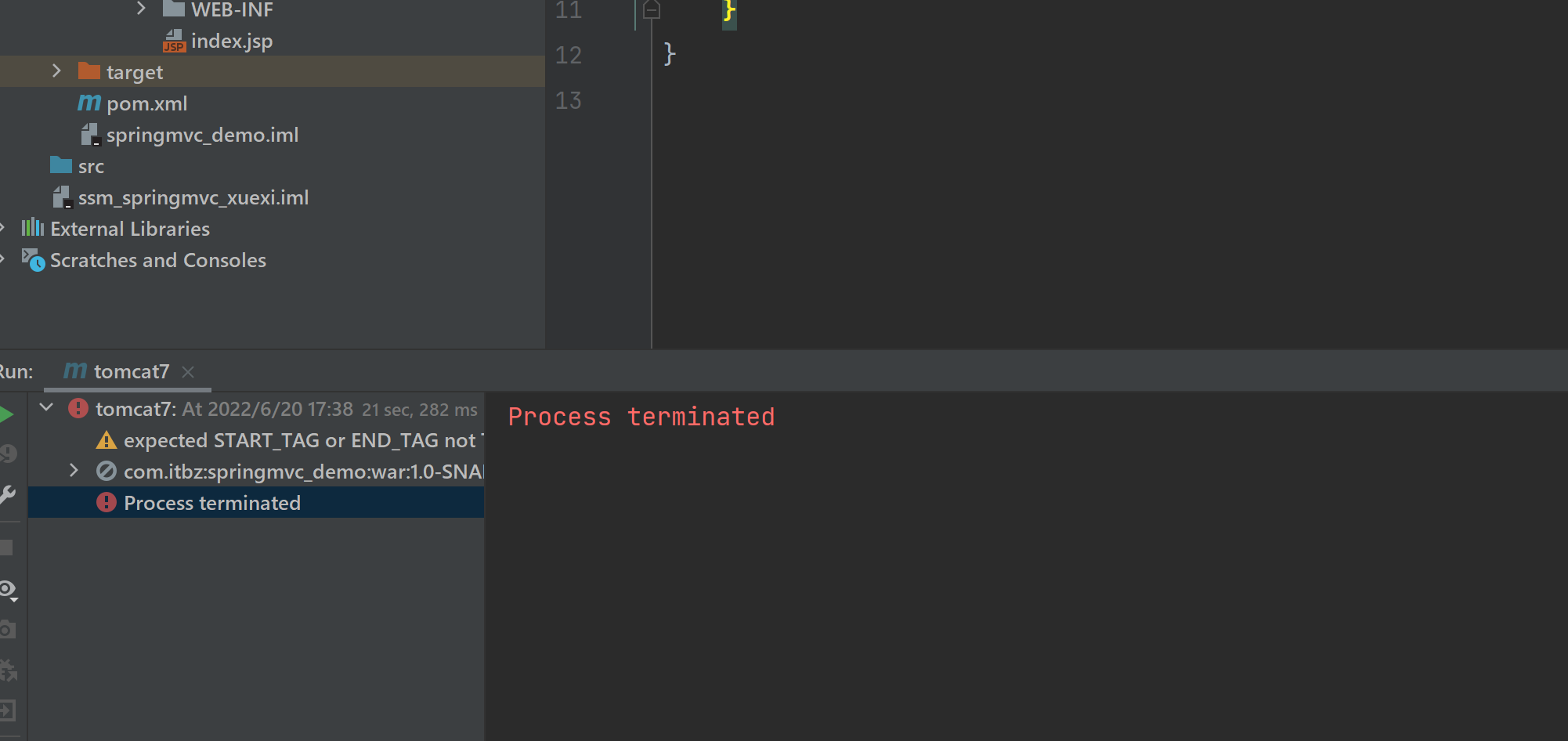This screenshot has height=741, width=1568.
Task: Click the exit arrow icon in Run toolbar
Action: 7,710
